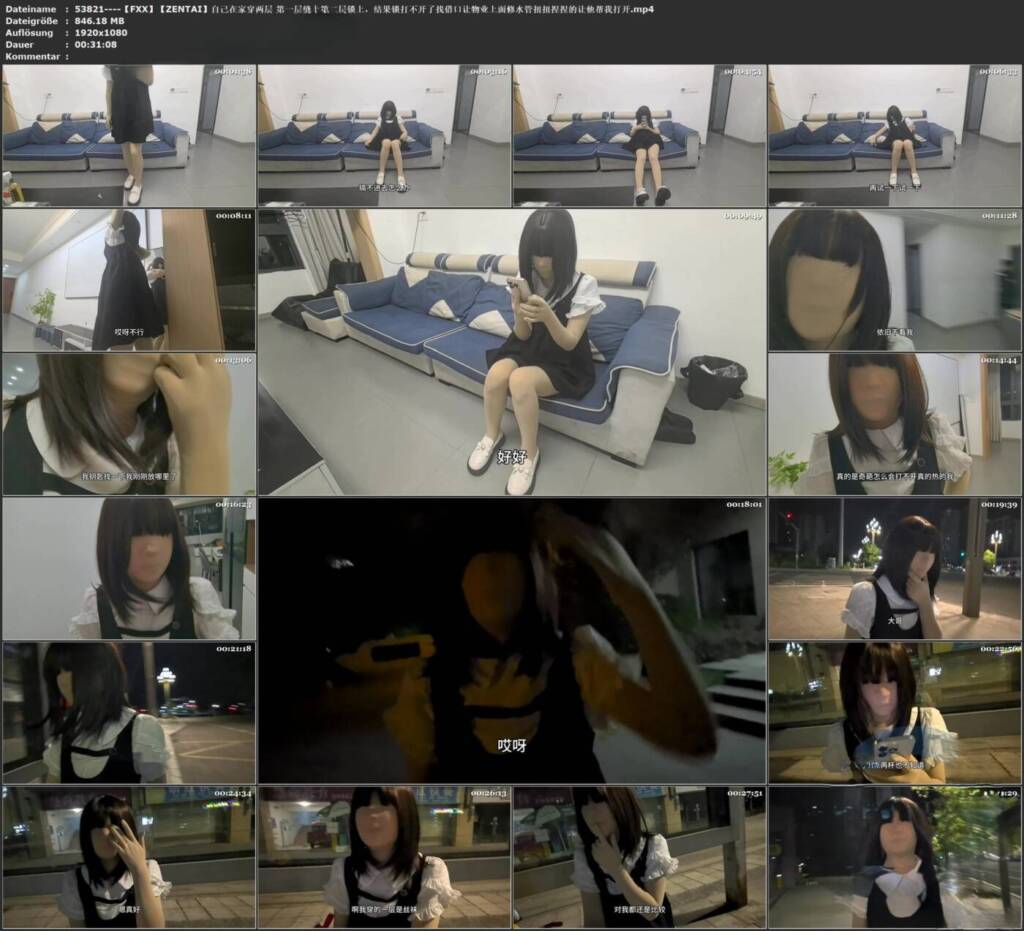Screen dimensions: 1024x931
Task: Open the thumbnail stamped 00:14:44
Action: point(895,424)
